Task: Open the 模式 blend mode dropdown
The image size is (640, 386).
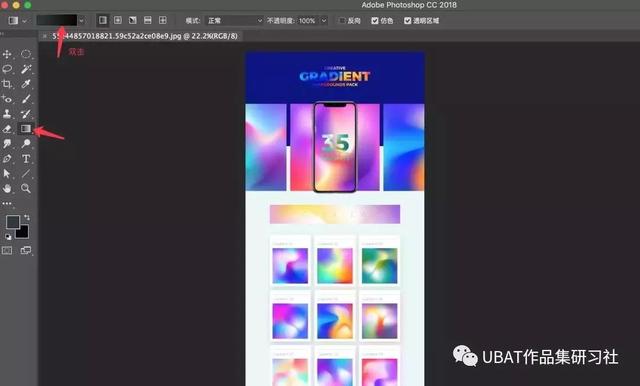Action: pyautogui.click(x=234, y=20)
